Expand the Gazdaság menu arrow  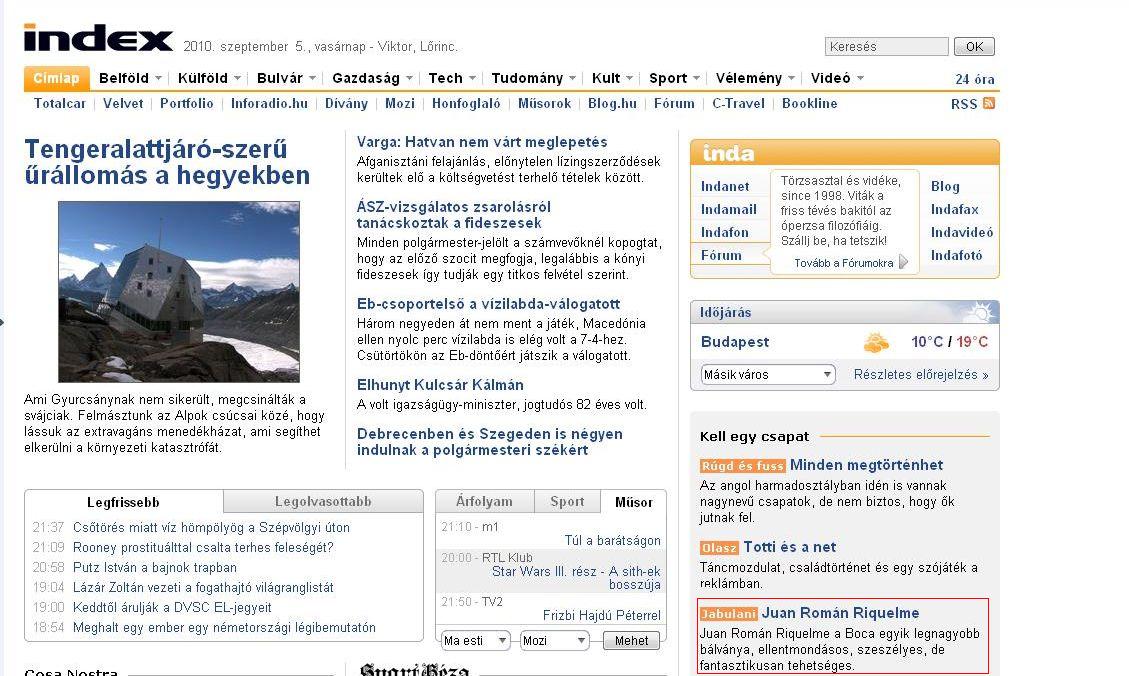coord(409,78)
